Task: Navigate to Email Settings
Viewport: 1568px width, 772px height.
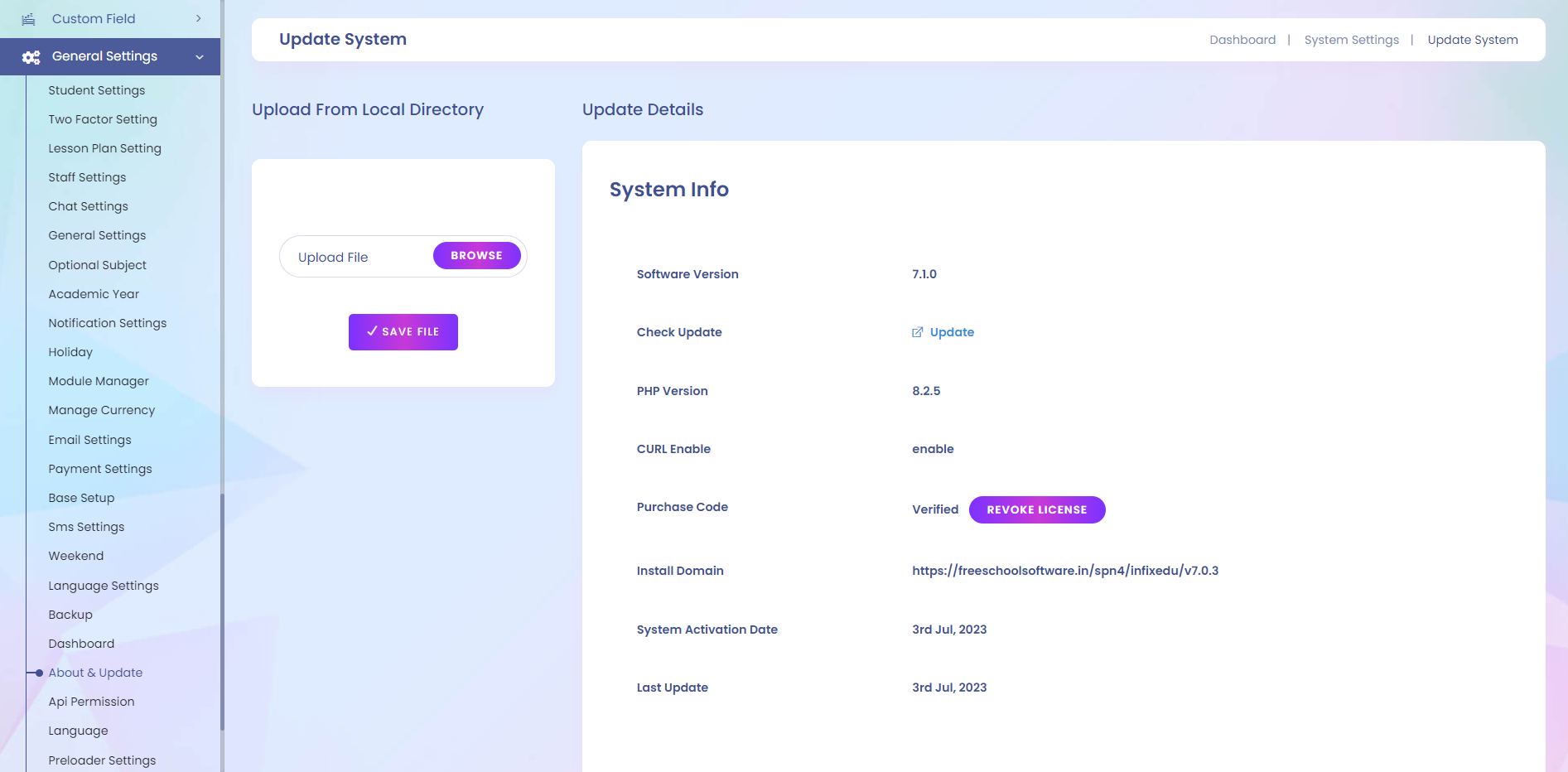Action: click(x=89, y=440)
